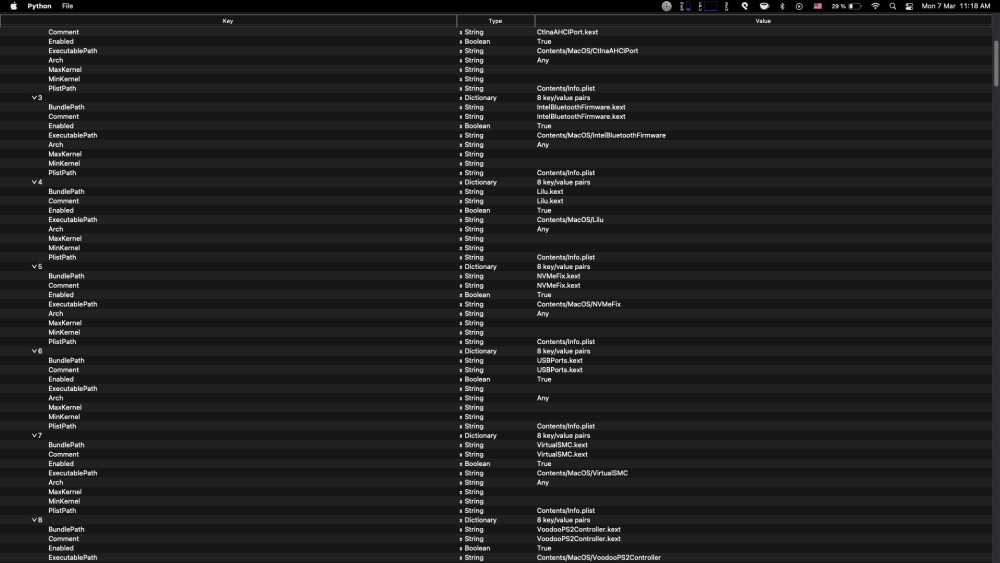Select BundlePath value USBPorts.kext
Image resolution: width=1000 pixels, height=563 pixels.
pyautogui.click(x=559, y=361)
